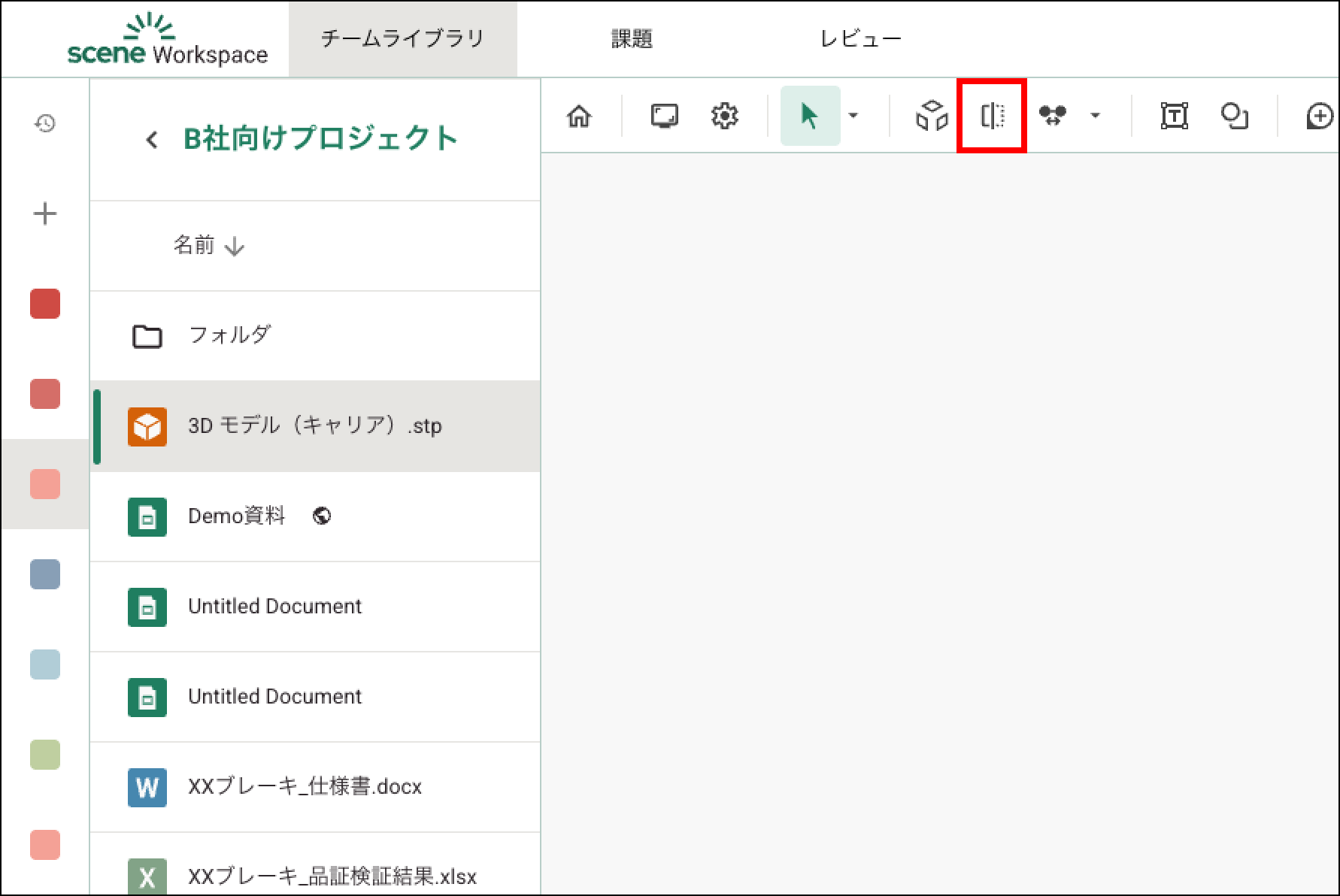Viewport: 1340px width, 896px height.
Task: Open the measurement tool dropdown arrow
Action: (1096, 116)
